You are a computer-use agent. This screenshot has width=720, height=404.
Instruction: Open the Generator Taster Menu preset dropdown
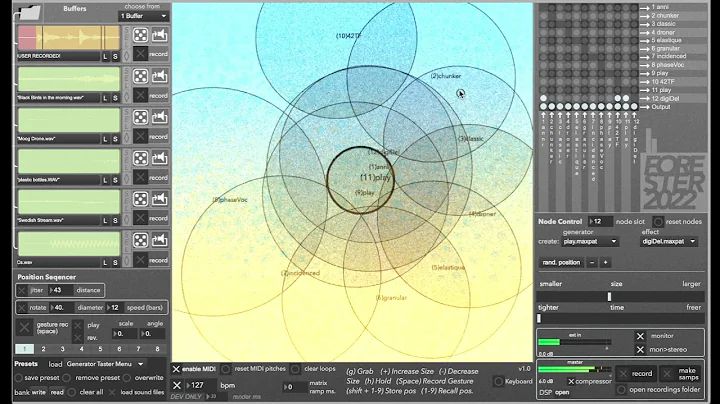[105, 364]
